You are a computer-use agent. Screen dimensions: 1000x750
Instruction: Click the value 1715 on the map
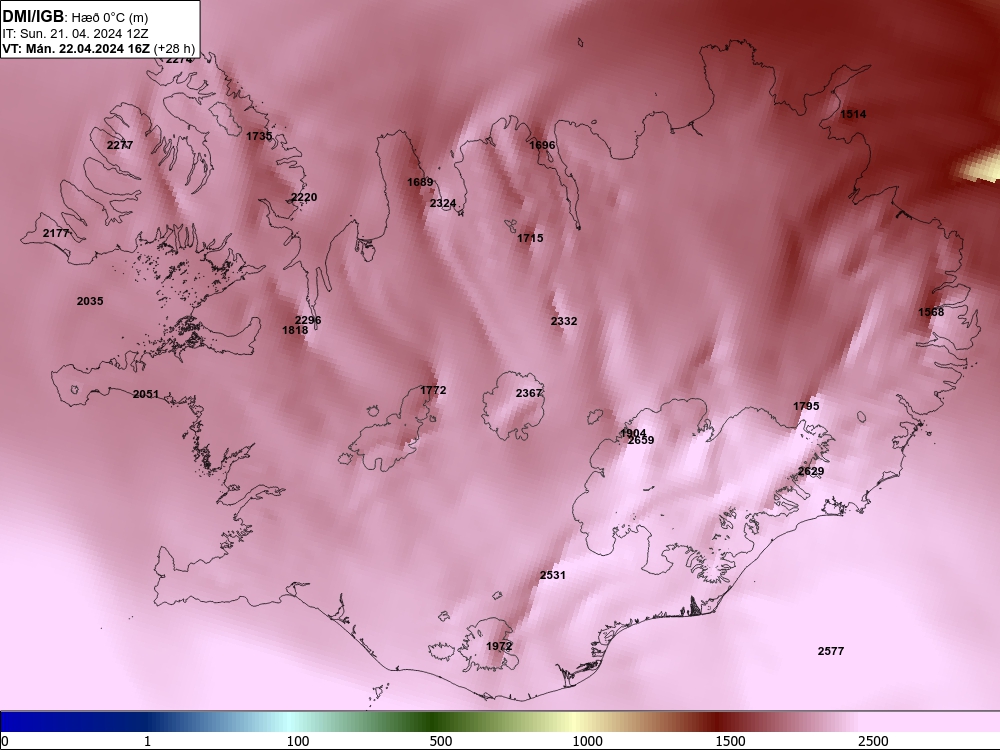coord(530,239)
